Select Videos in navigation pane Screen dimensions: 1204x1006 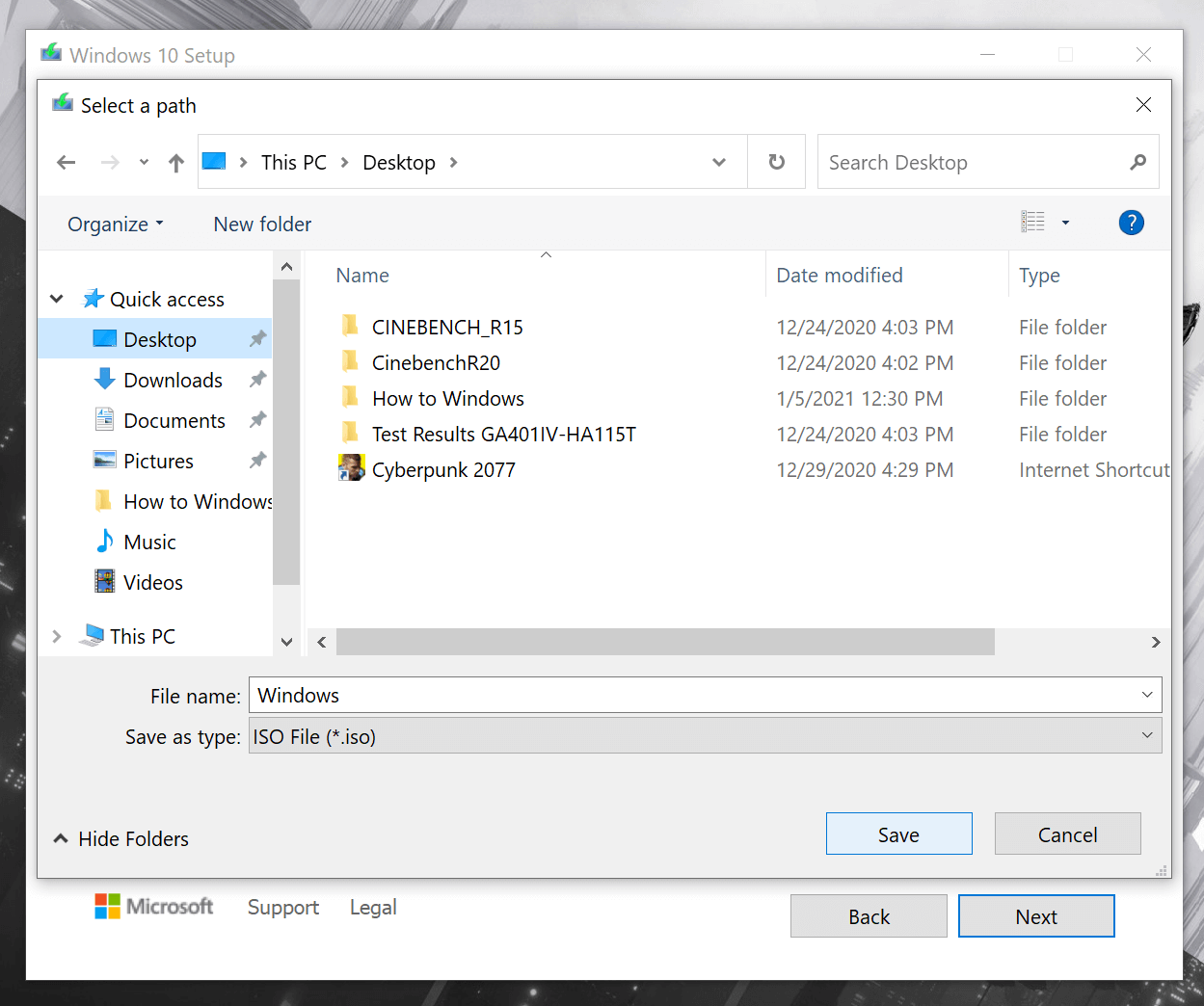[155, 582]
